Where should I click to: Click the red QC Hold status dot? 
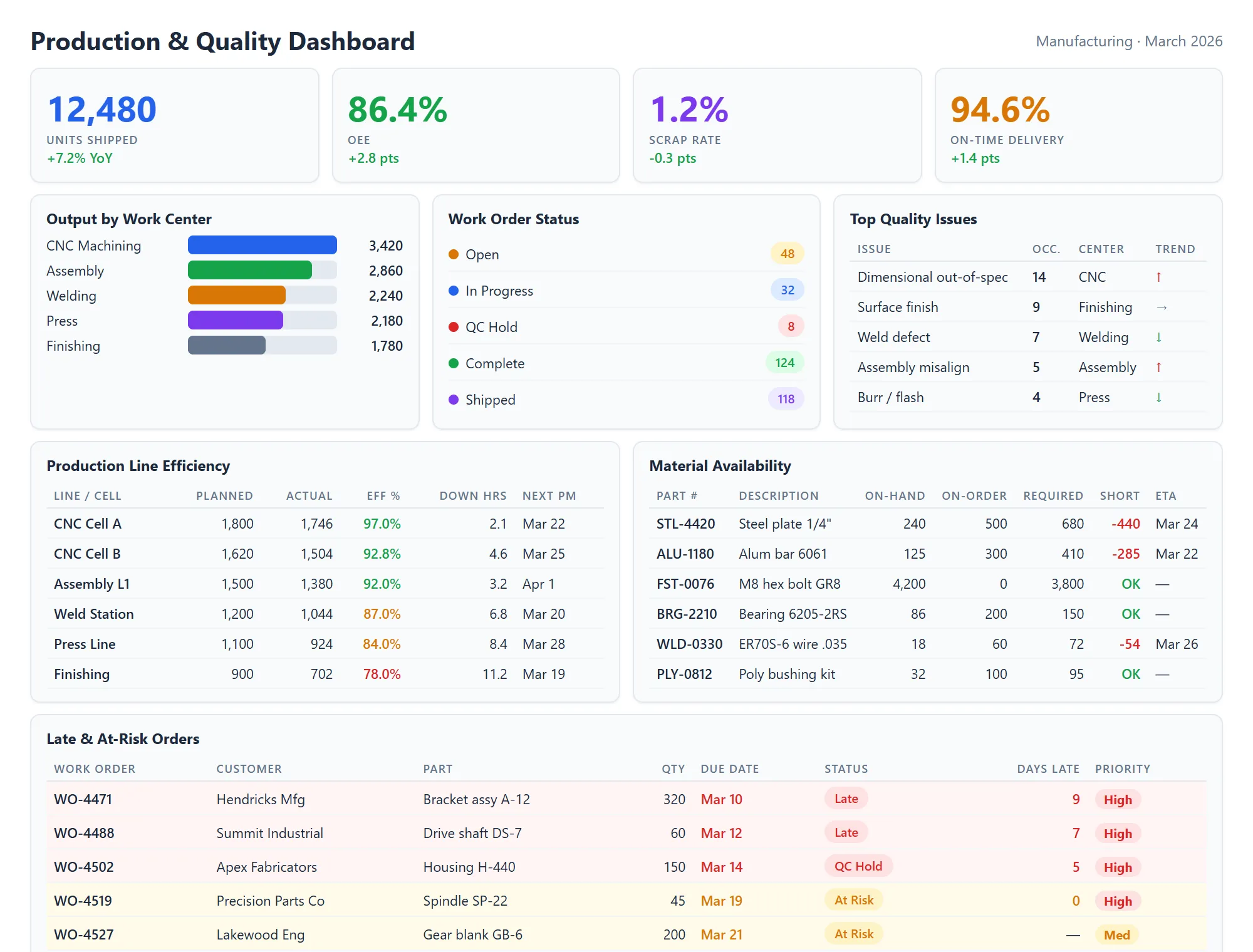tap(454, 327)
